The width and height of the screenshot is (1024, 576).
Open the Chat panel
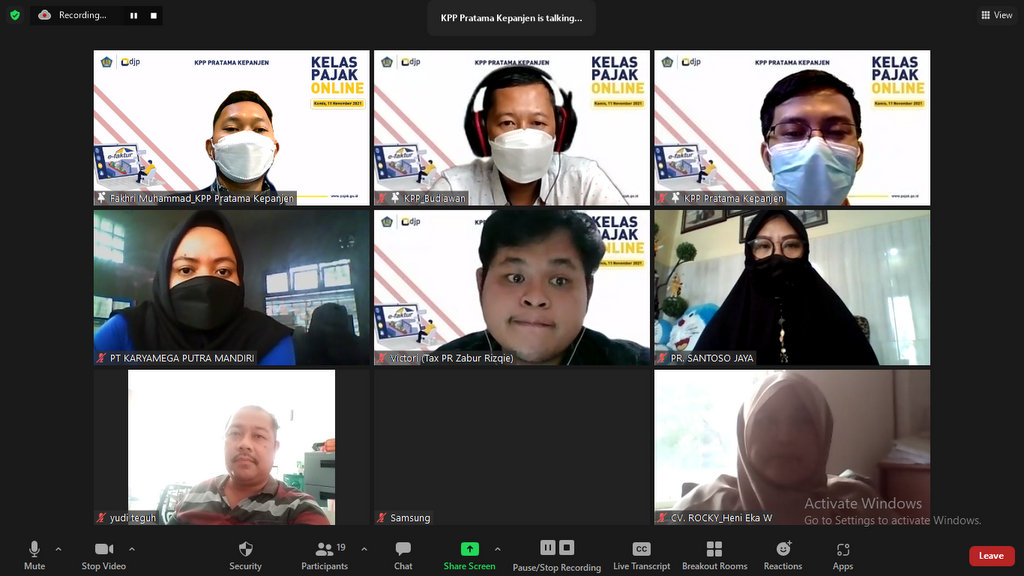point(403,555)
